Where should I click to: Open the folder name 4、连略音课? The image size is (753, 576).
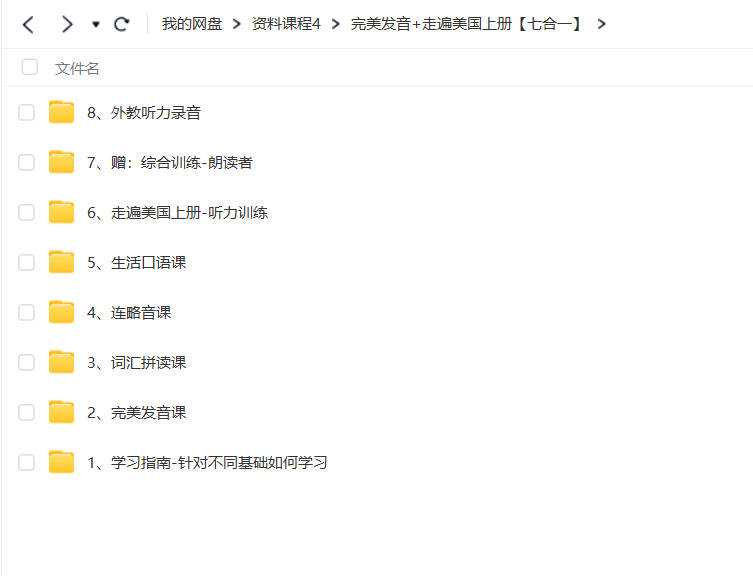pos(129,312)
